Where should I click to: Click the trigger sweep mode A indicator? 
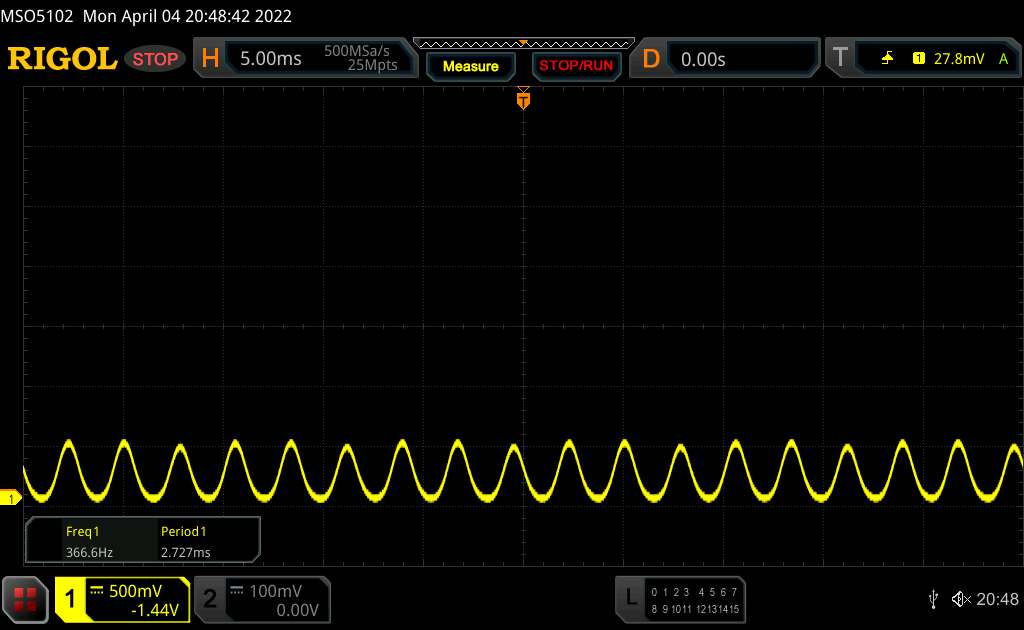[x=1003, y=59]
